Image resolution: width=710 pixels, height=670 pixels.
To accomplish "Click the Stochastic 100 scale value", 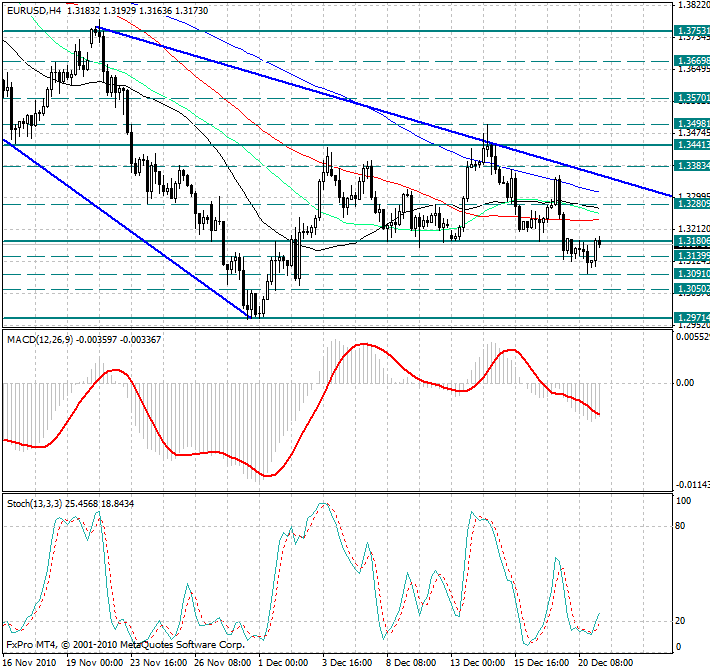I will (683, 501).
